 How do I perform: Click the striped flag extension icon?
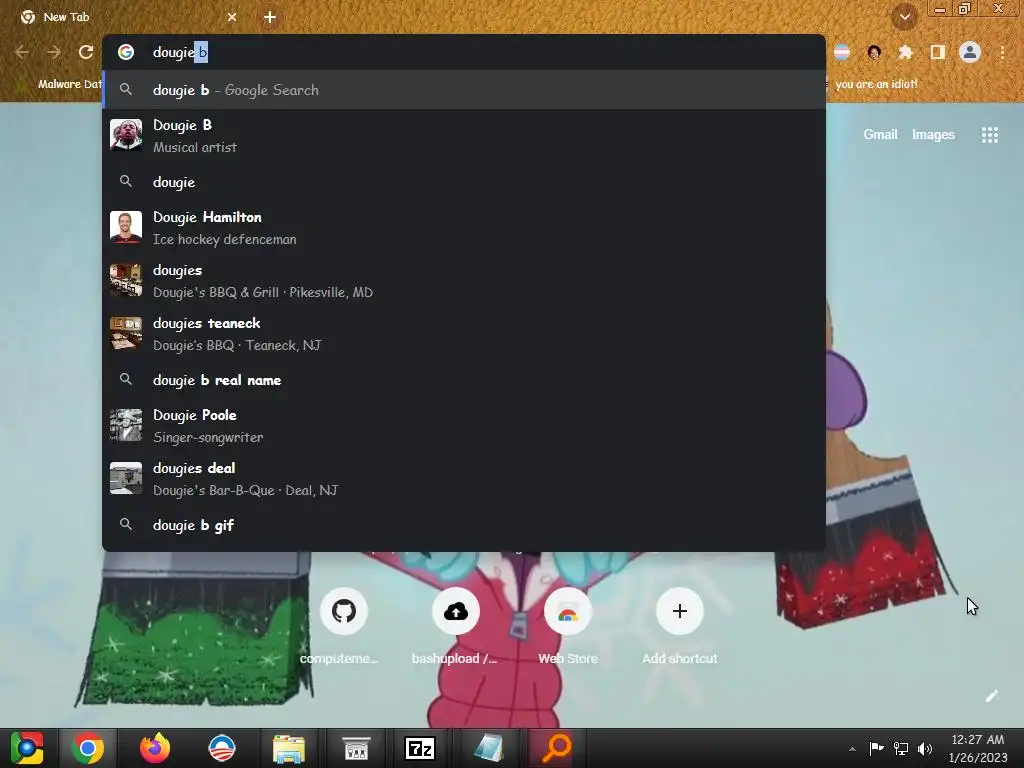point(842,52)
